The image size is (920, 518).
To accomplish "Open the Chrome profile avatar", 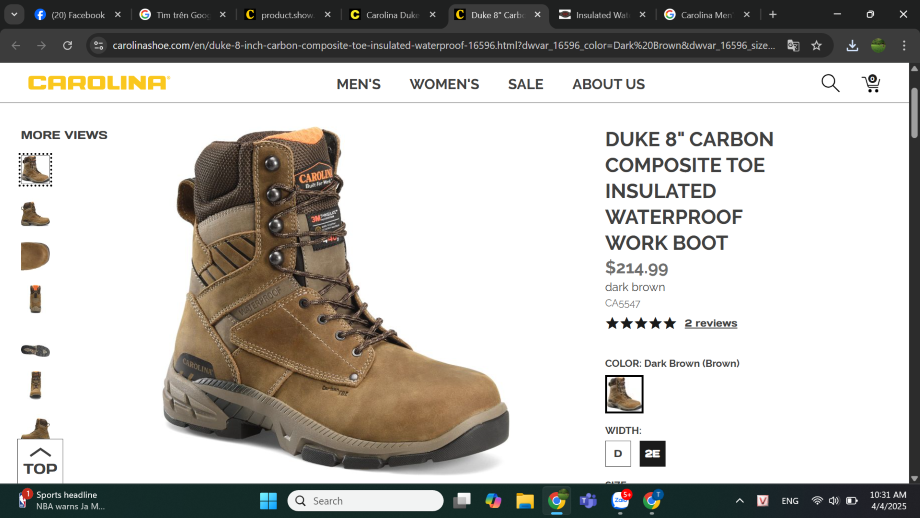I will click(878, 45).
